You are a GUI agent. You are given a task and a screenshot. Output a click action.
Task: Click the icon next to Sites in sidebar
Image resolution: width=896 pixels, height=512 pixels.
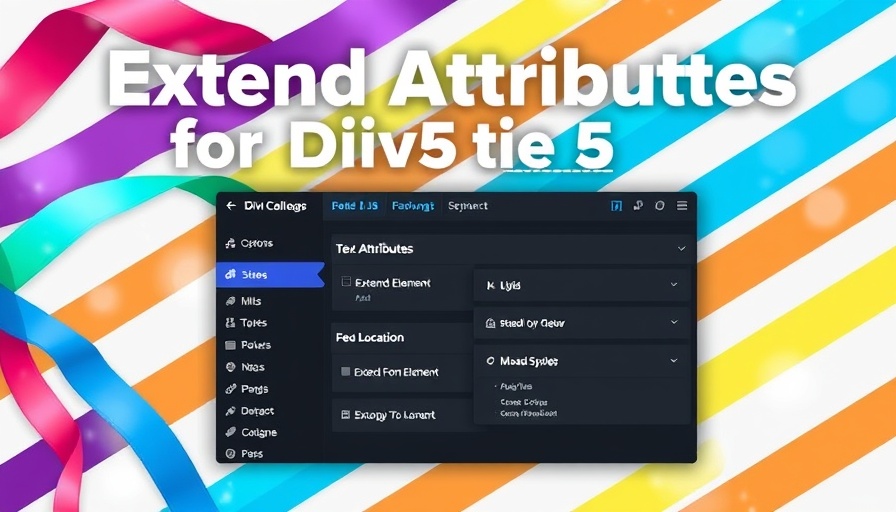tap(230, 274)
